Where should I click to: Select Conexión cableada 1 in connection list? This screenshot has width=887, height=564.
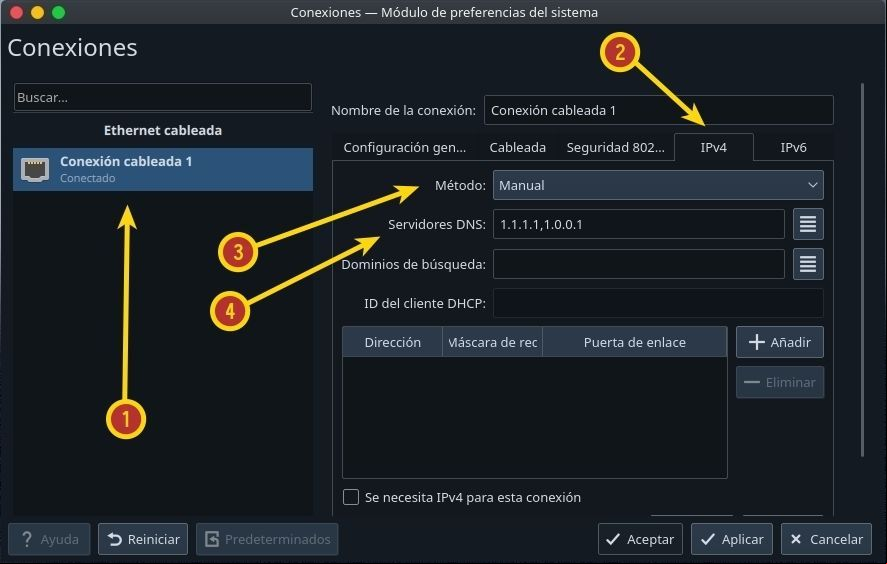click(x=163, y=169)
